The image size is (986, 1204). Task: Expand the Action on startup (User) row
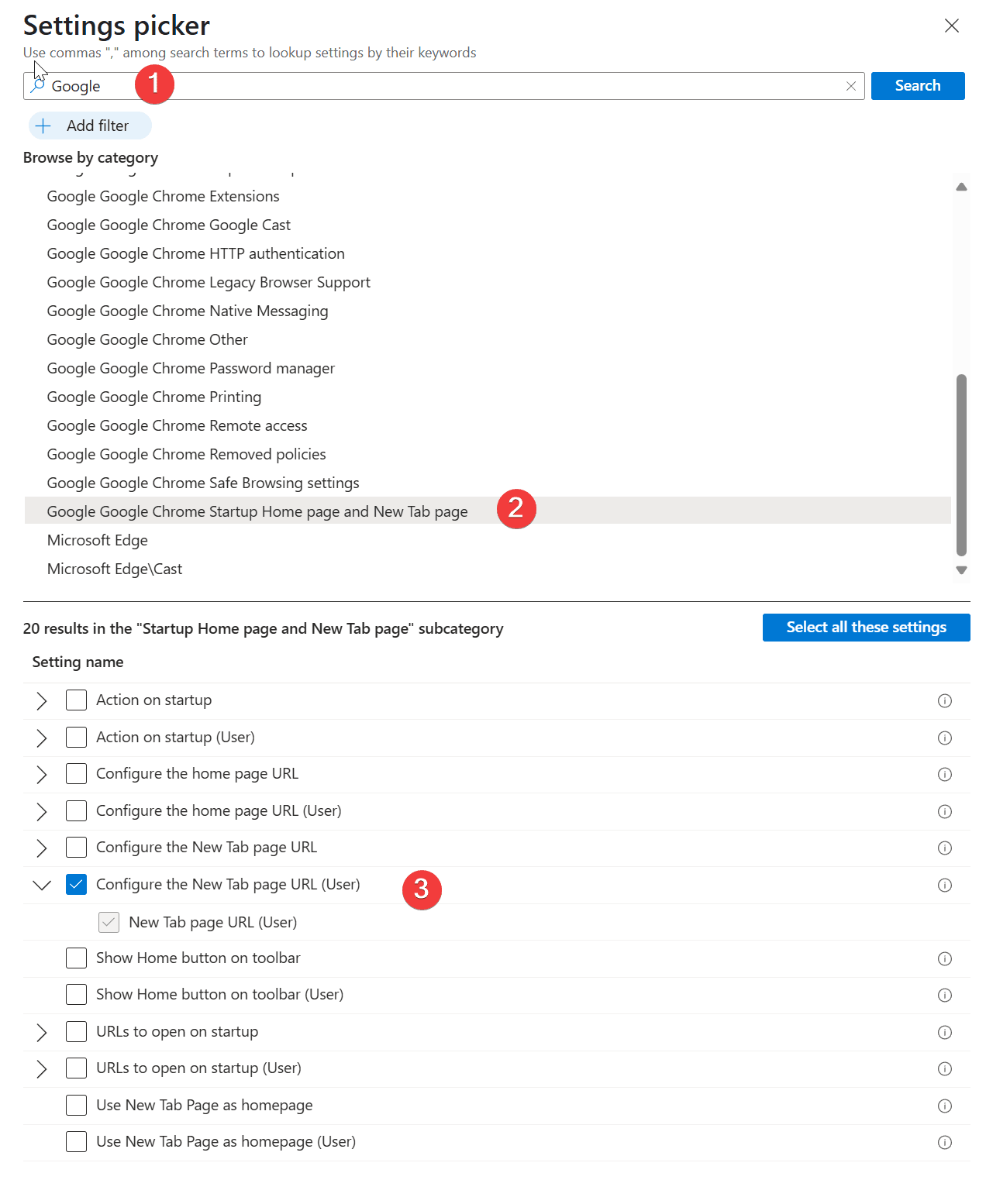point(42,738)
